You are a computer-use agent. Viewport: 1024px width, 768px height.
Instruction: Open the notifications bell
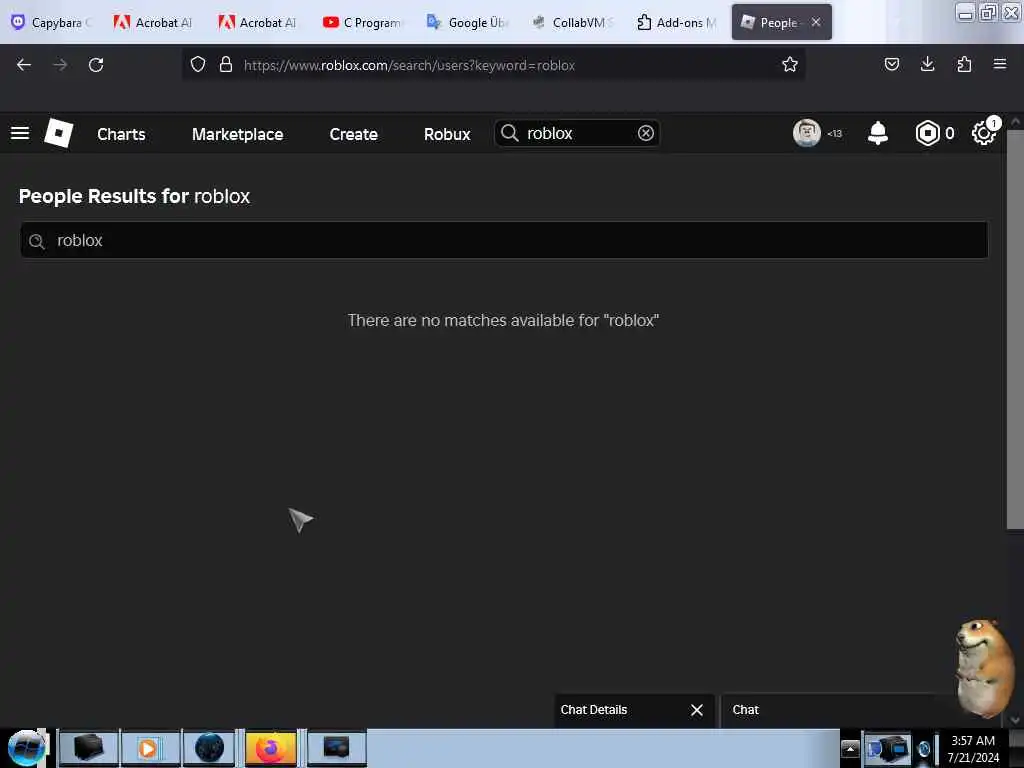pyautogui.click(x=877, y=133)
